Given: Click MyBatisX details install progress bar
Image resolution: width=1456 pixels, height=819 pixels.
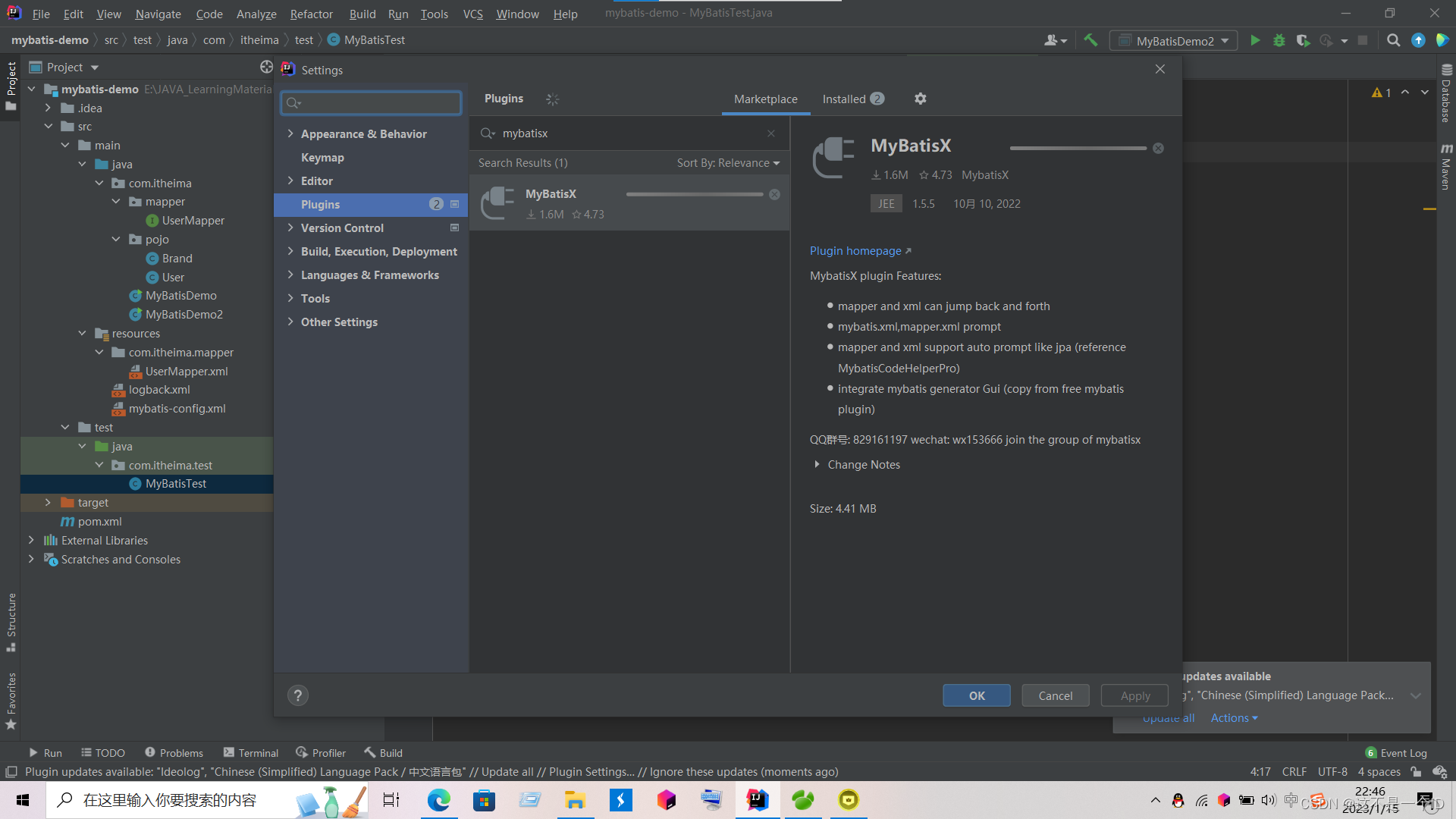Looking at the screenshot, I should tap(1078, 149).
